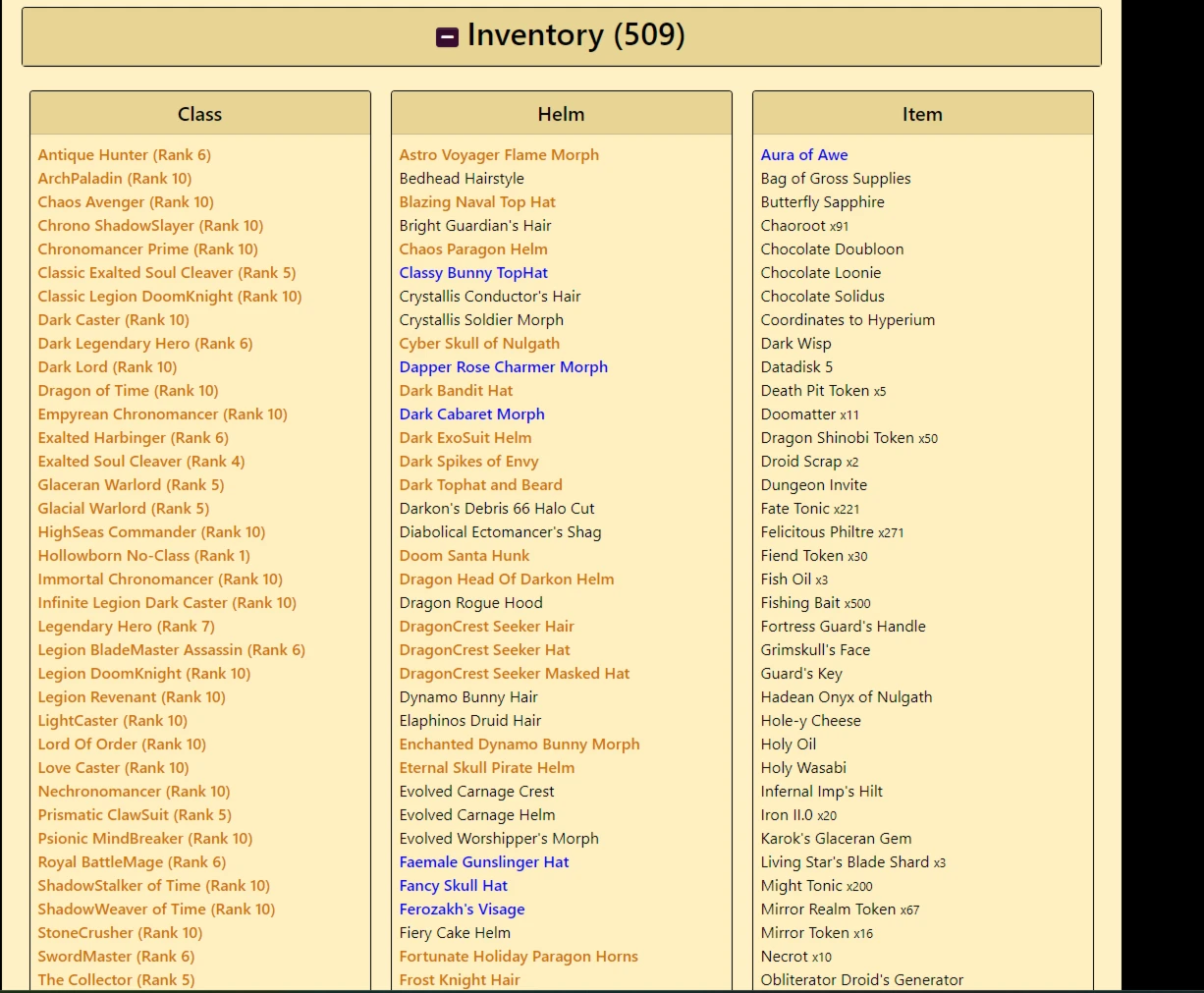Open ArchPaladin (Rank 10) link
Screen dimensions: 1204x993
[x=115, y=179]
